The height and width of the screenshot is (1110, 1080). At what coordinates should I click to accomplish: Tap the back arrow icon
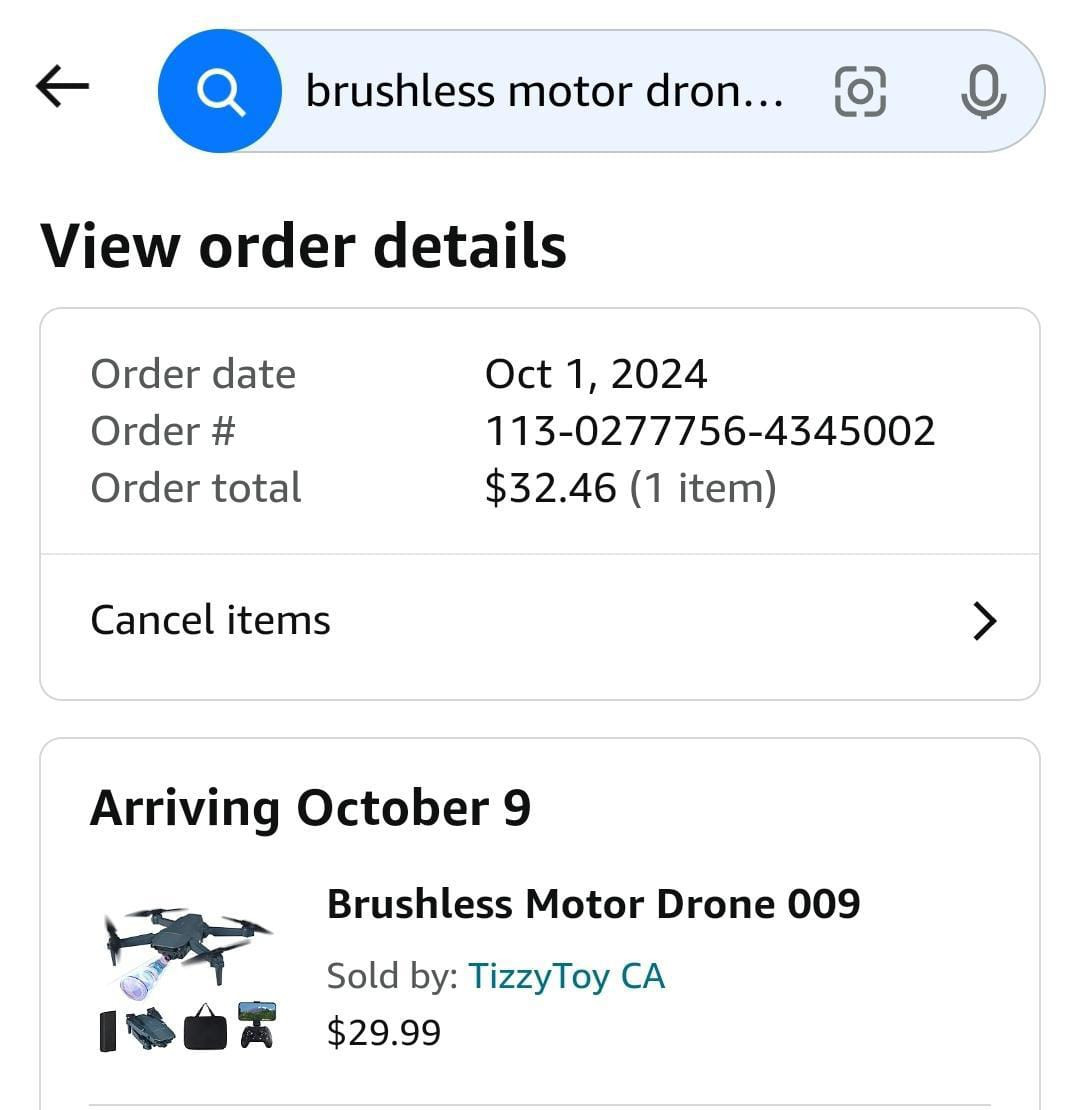(62, 88)
